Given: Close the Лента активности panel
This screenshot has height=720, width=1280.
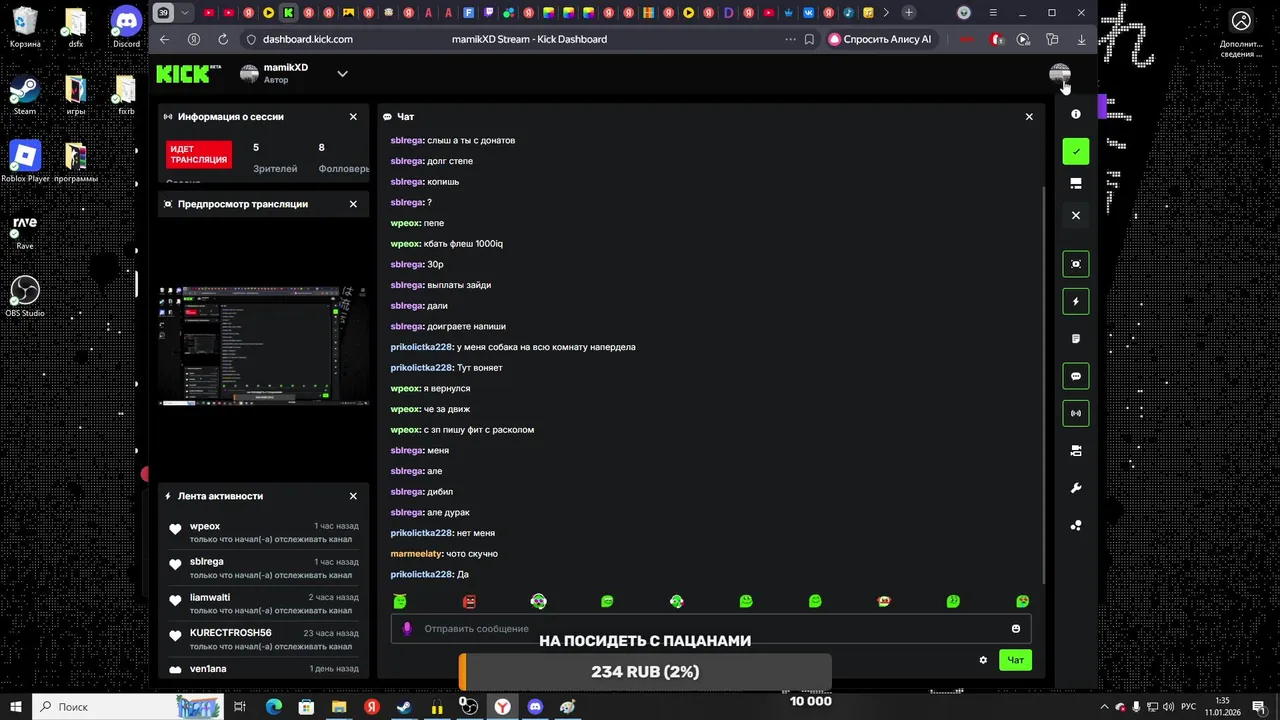Looking at the screenshot, I should point(353,496).
